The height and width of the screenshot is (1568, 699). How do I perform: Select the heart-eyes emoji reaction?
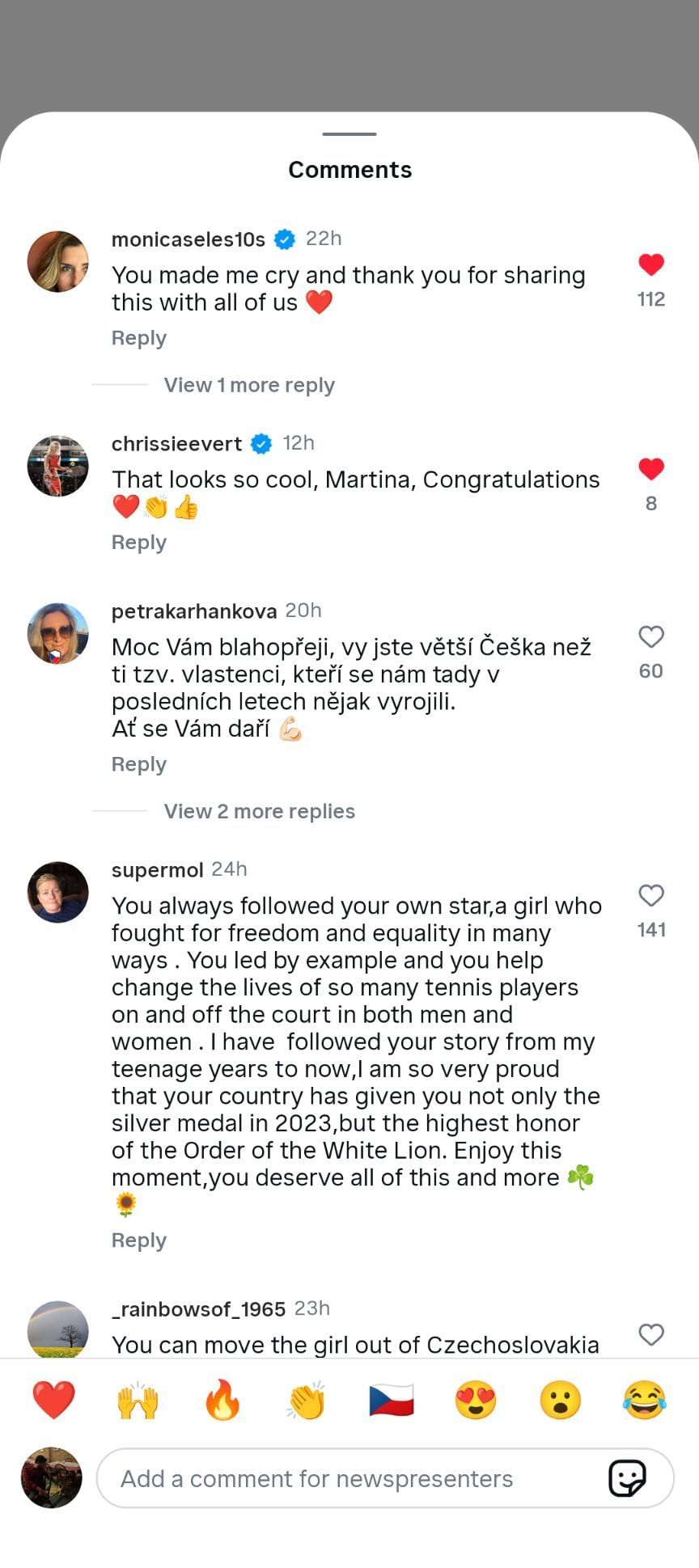(x=476, y=1400)
